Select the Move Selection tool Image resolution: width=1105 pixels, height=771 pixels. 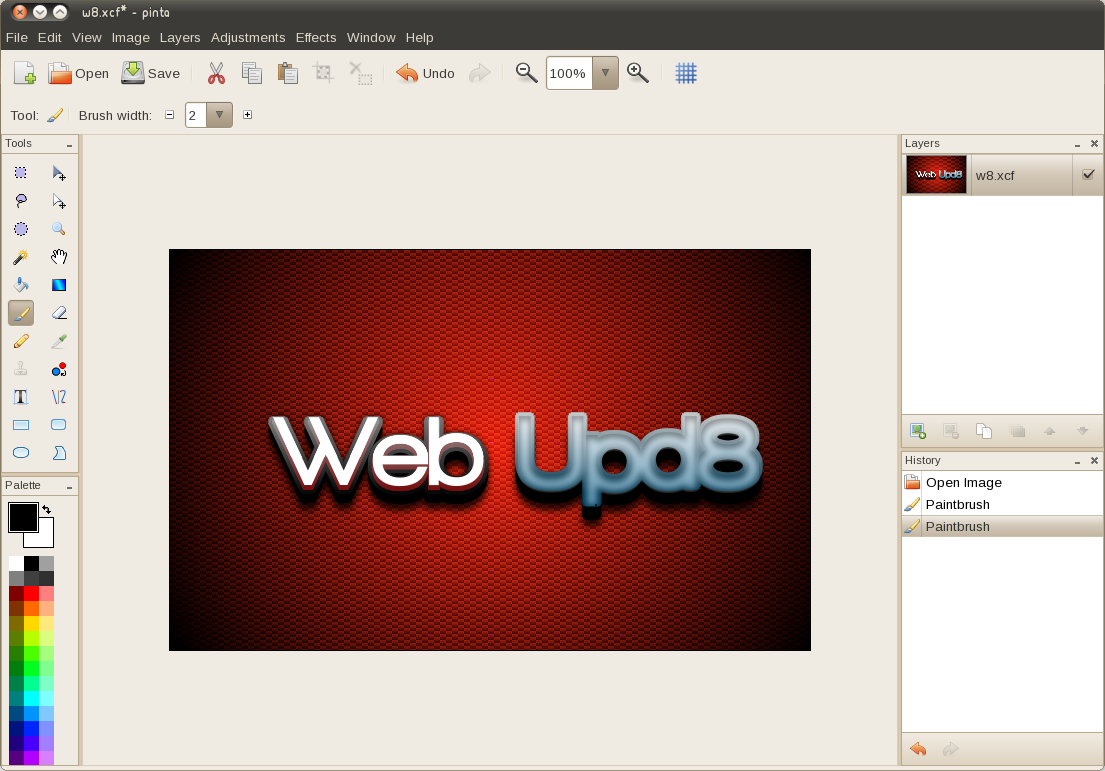click(59, 201)
